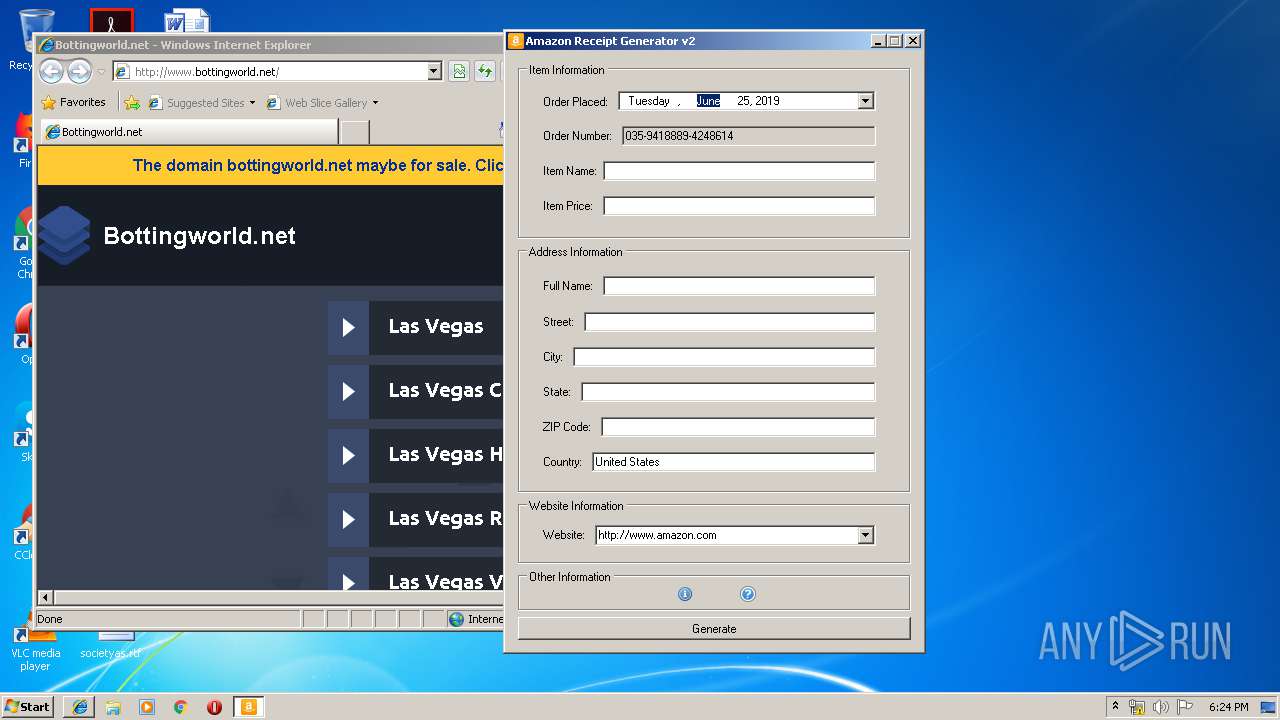Open the societyas.rtf desktop file
This screenshot has height=720, width=1280.
(111, 646)
